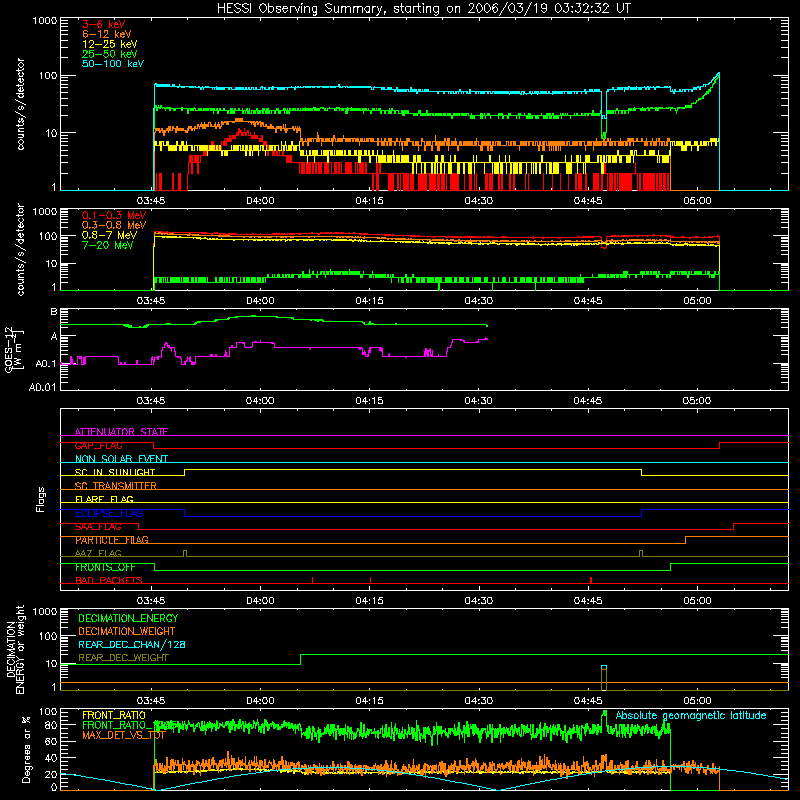Select the AAZ_FLAG label
This screenshot has height=800, width=800.
coord(98,554)
